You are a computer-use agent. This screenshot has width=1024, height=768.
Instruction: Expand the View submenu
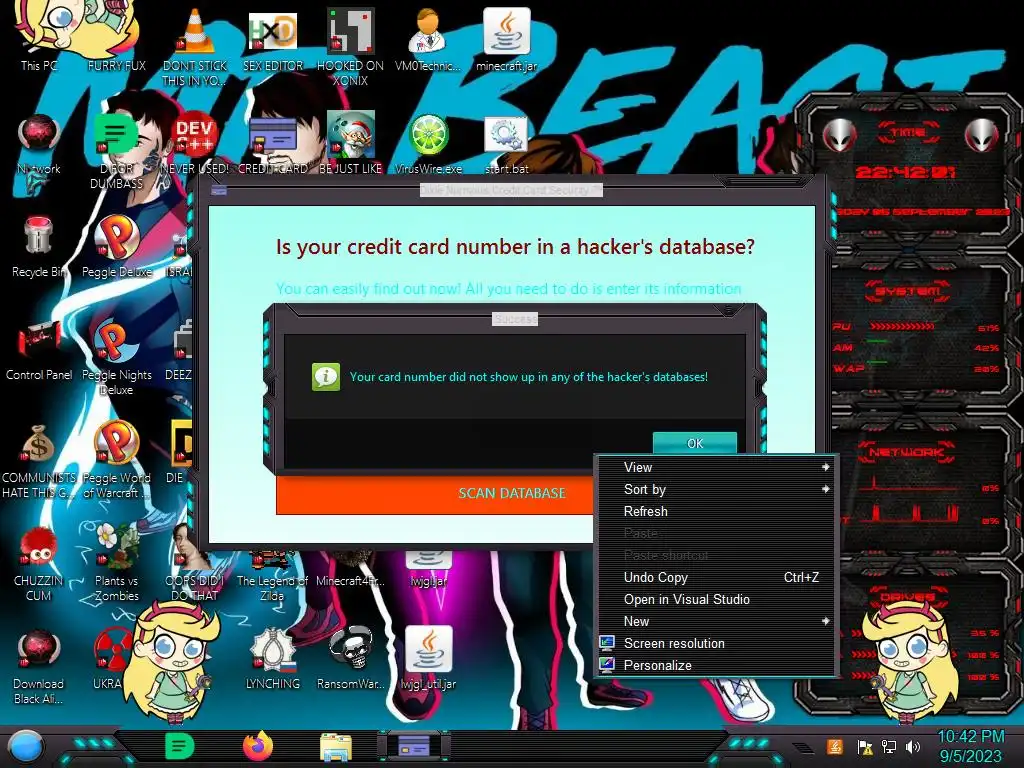716,468
